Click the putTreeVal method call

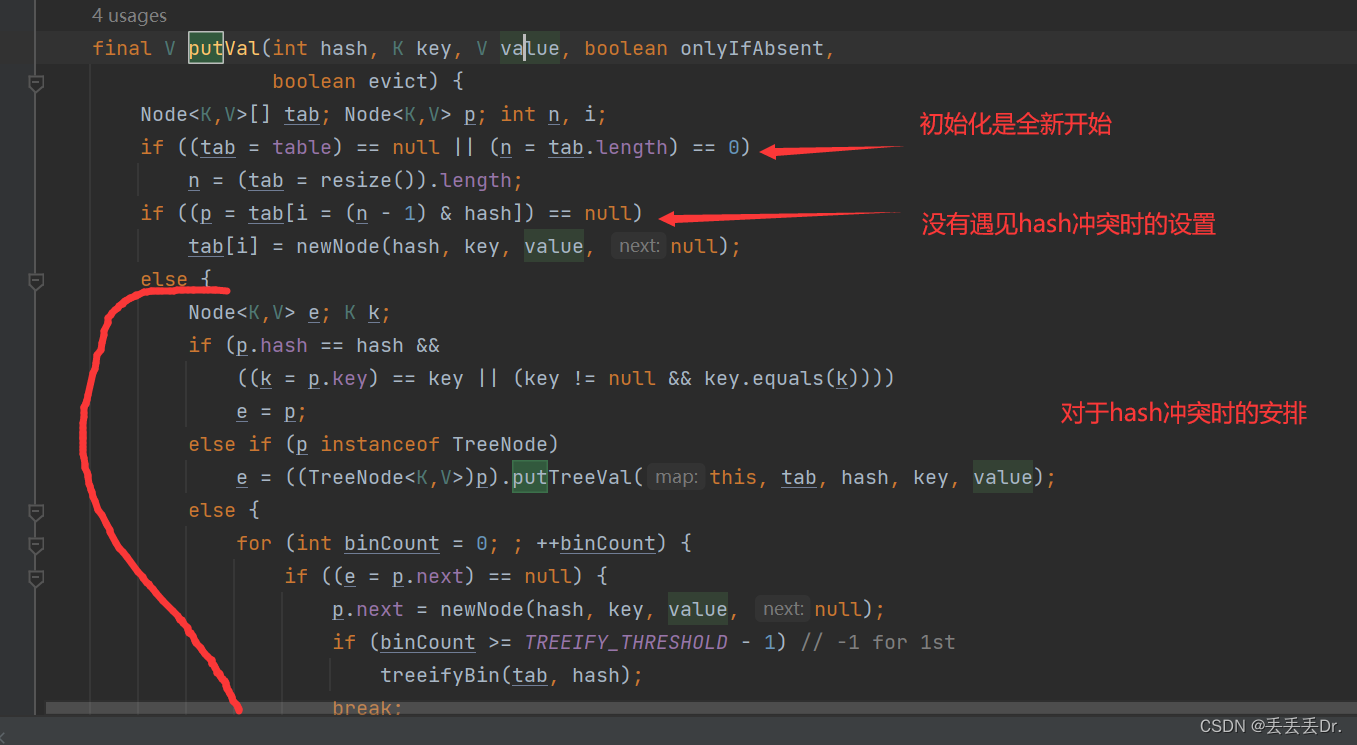pyautogui.click(x=572, y=478)
